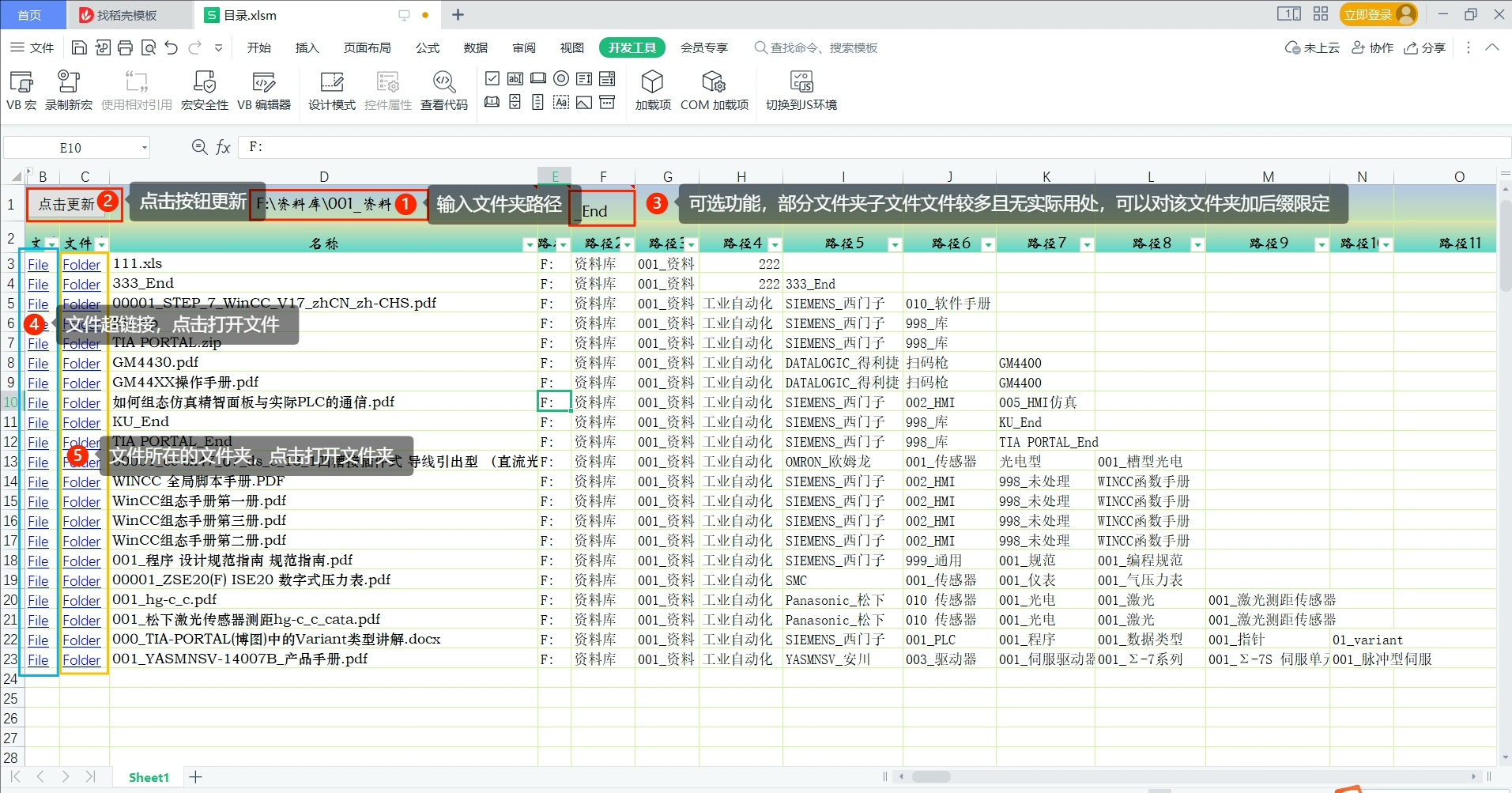Toggle Design Mode in developer tools
The height and width of the screenshot is (793, 1512).
point(331,90)
